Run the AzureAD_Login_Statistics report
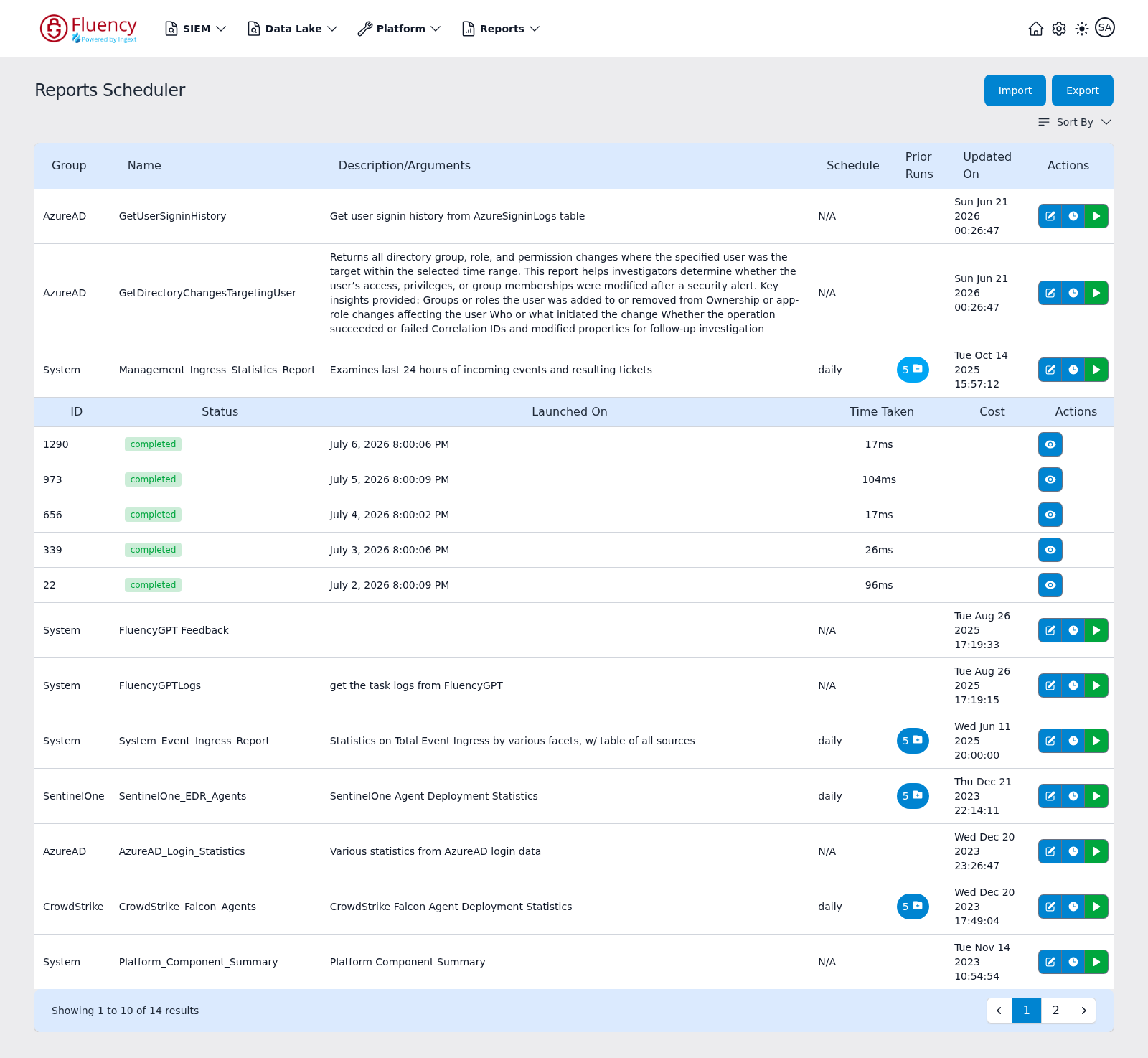1148x1058 pixels. (1096, 851)
